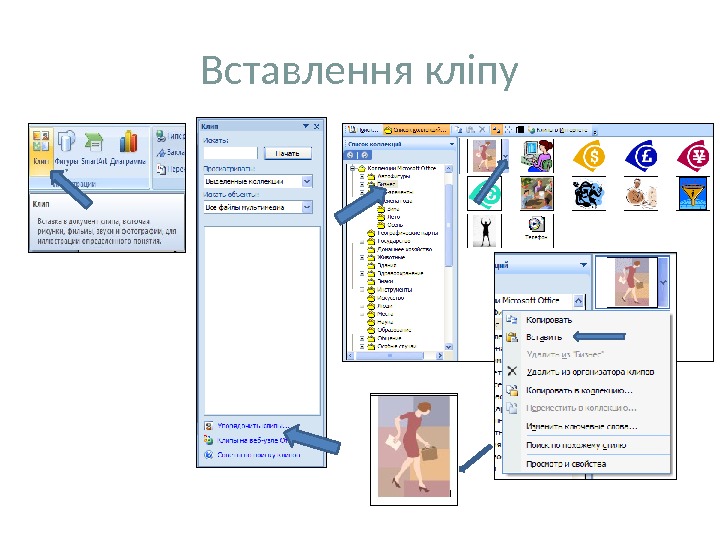Open the Выделенные коллекции dropdown

coord(307,181)
